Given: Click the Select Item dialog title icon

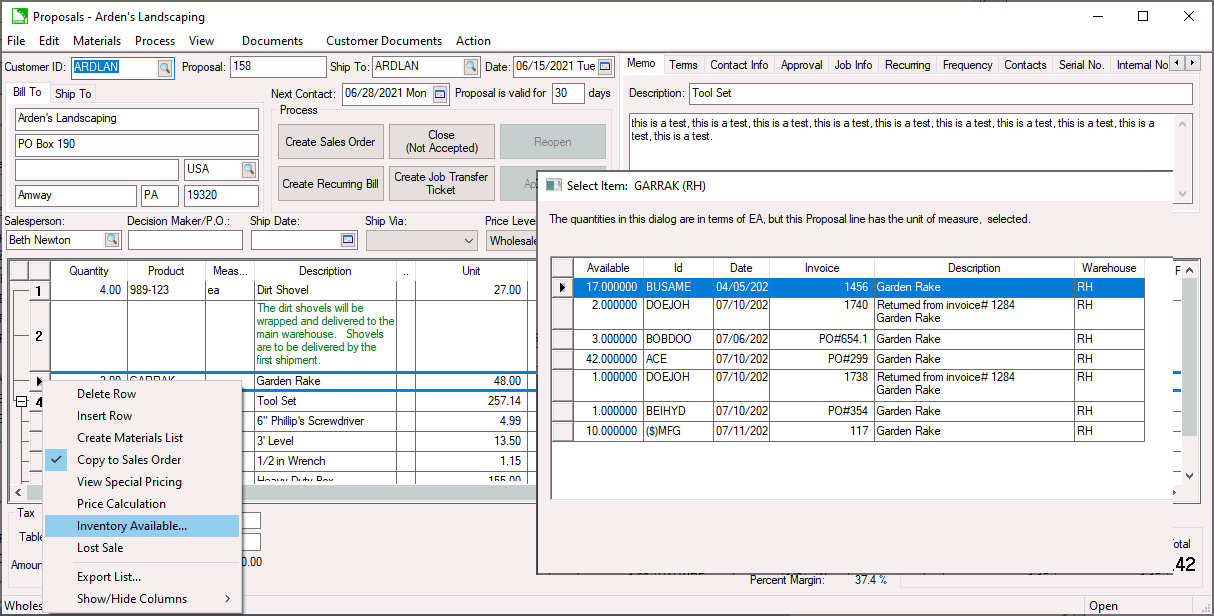Looking at the screenshot, I should tap(553, 186).
